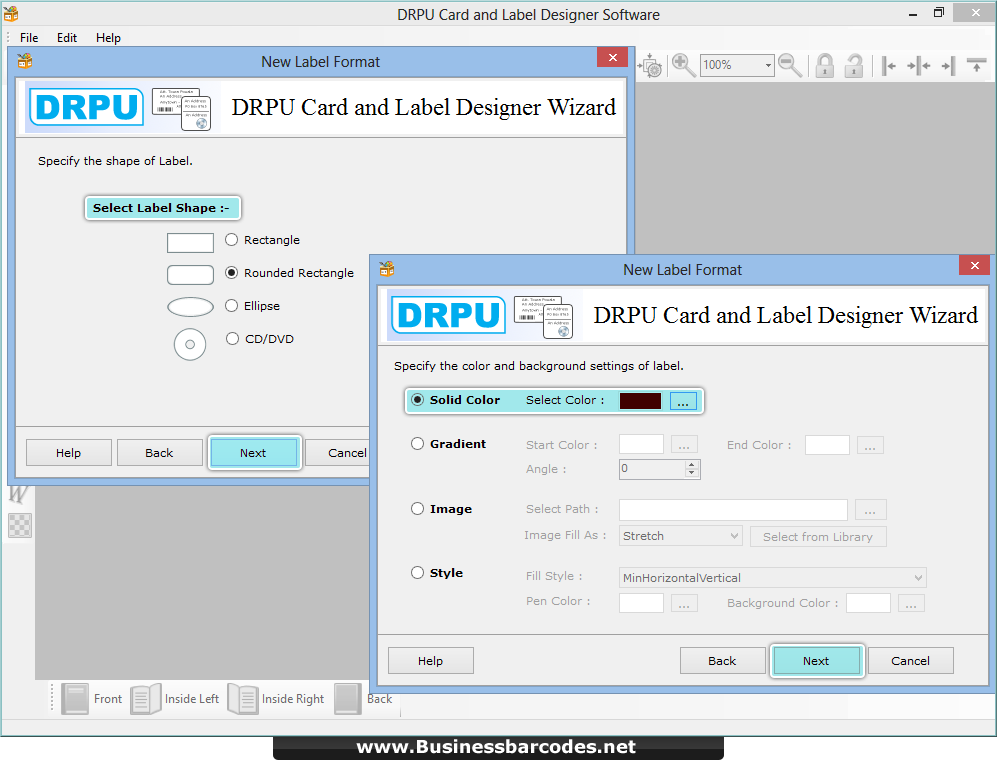Open the File menu
997x760 pixels.
(29, 38)
